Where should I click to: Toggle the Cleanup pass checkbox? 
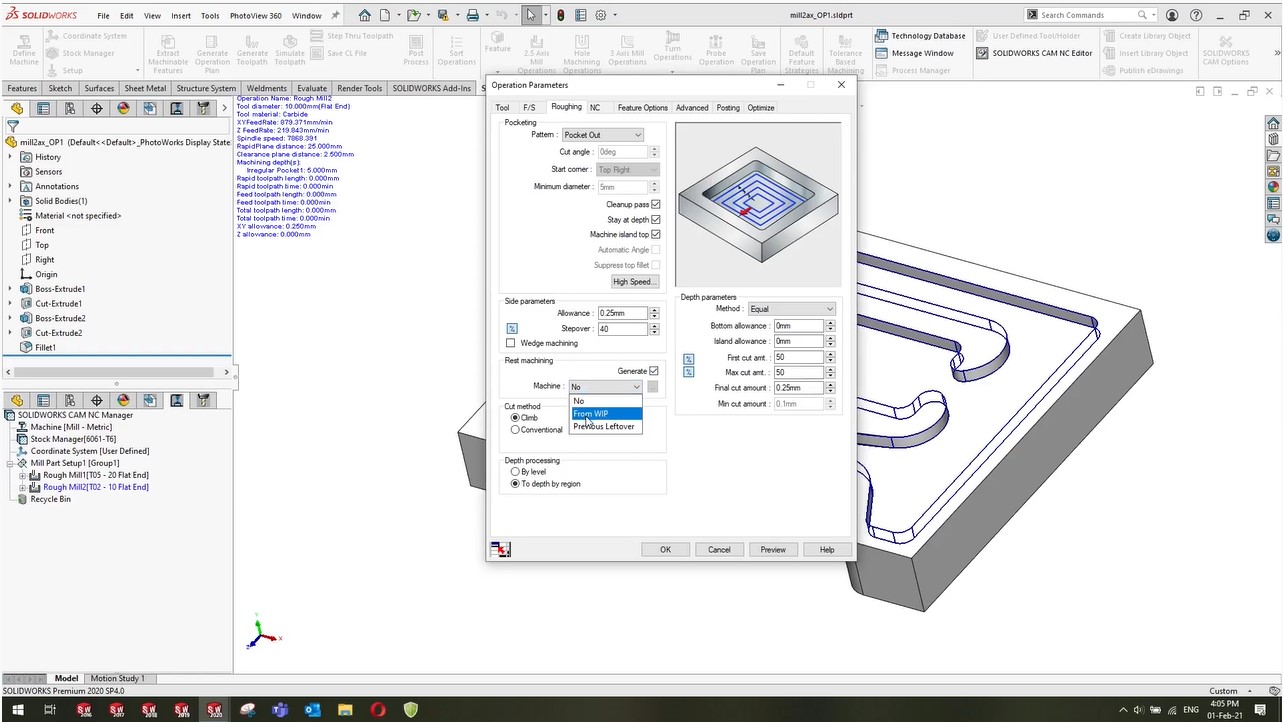tap(656, 205)
